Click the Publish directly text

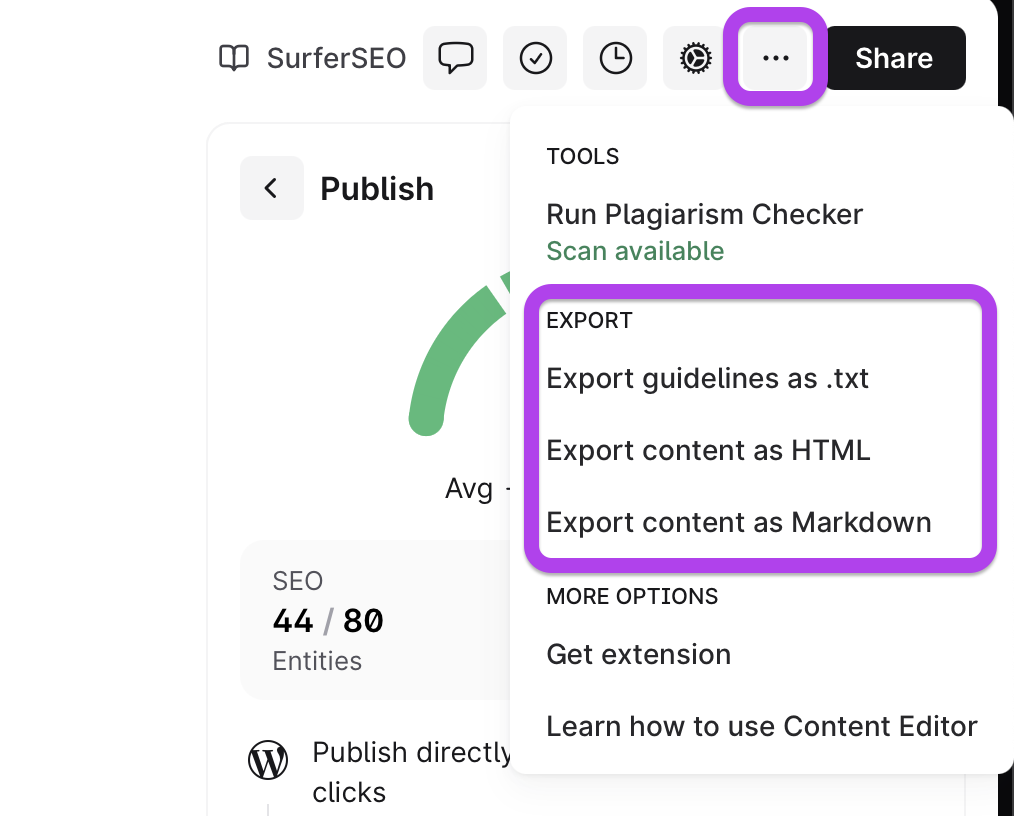click(x=410, y=752)
